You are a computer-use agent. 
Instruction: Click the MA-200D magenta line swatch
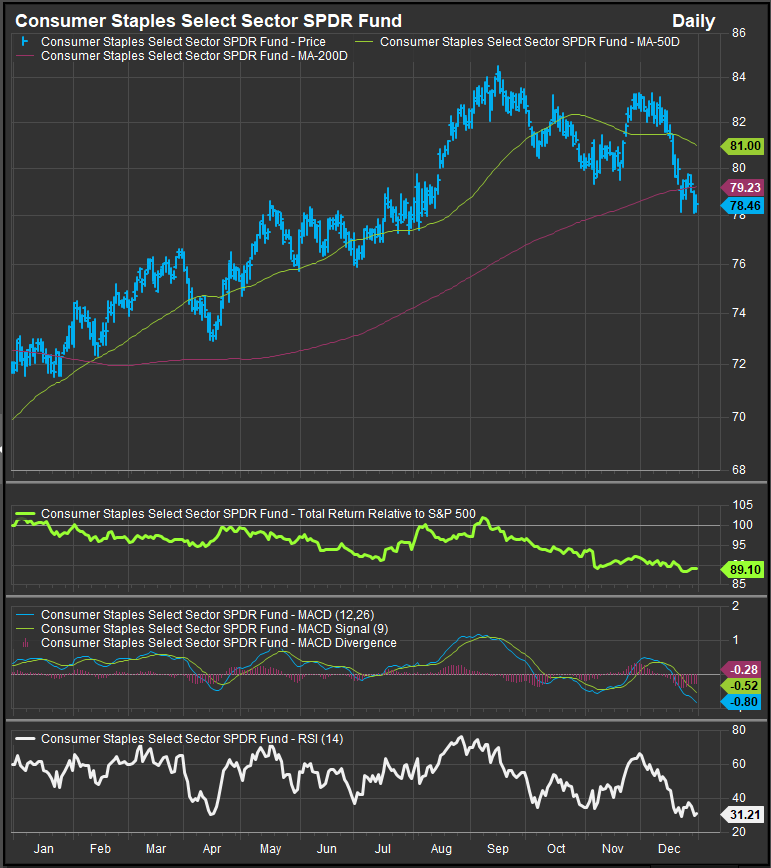pos(25,56)
